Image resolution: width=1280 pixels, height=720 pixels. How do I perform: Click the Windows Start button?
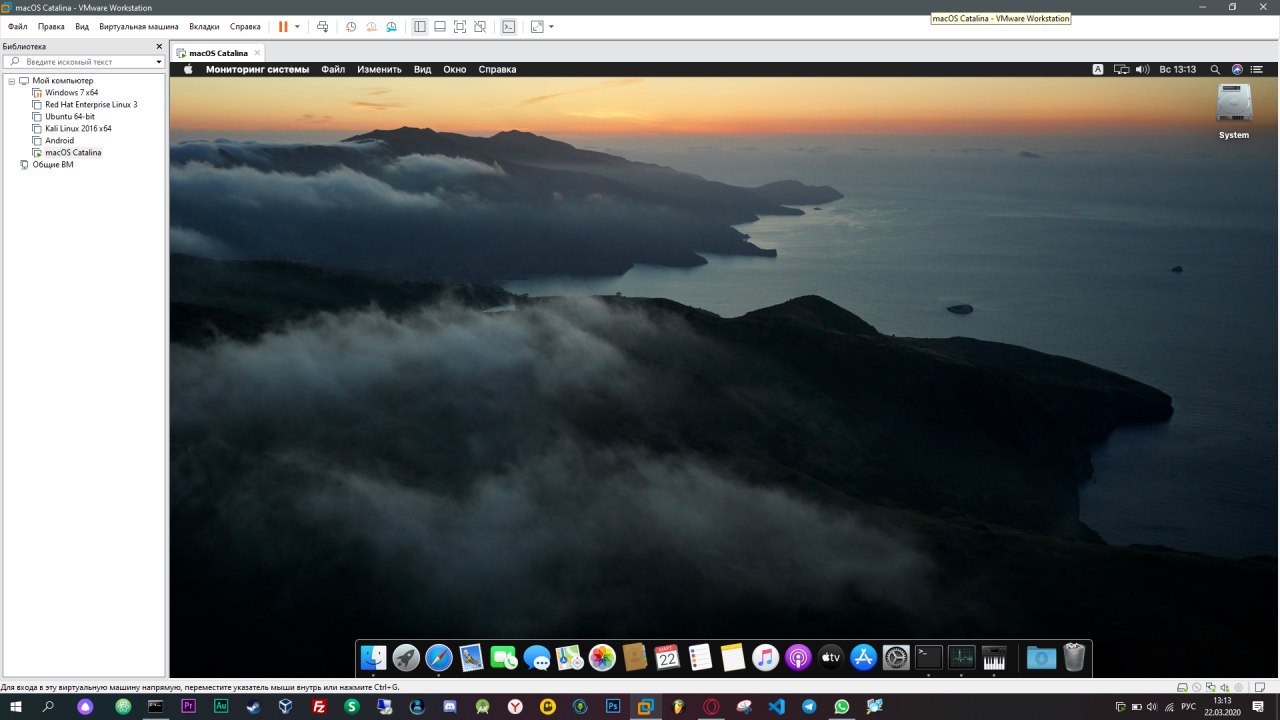pyautogui.click(x=16, y=706)
